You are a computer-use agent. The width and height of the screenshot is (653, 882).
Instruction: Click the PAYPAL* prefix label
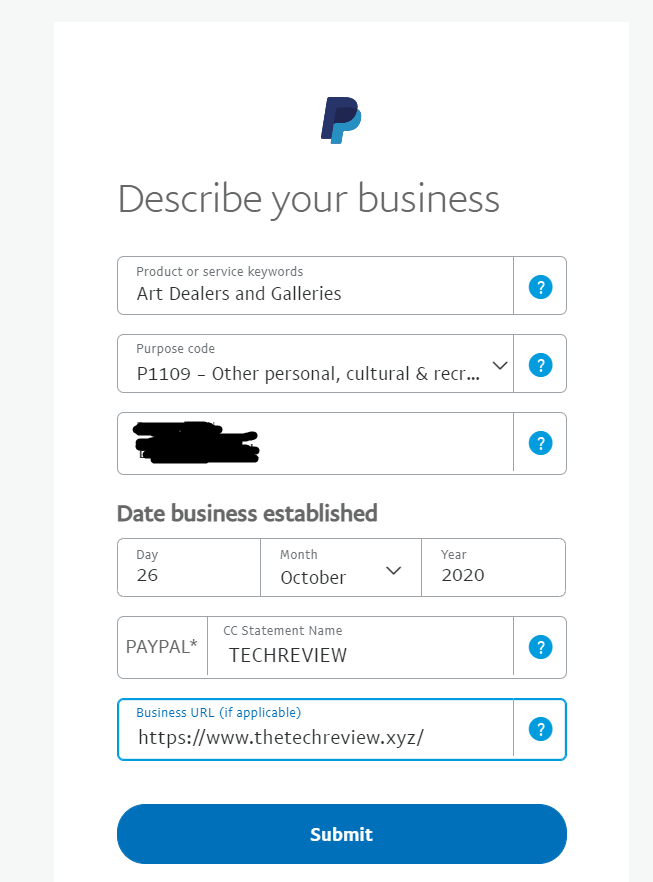(x=161, y=647)
